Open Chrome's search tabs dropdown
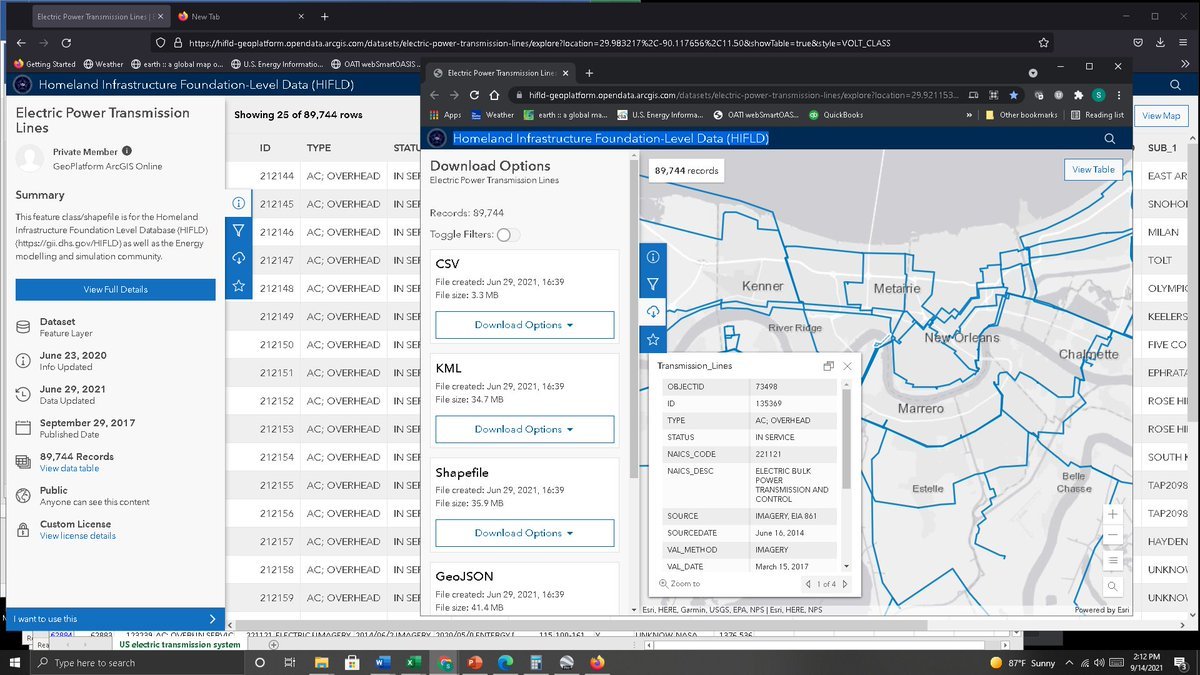The width and height of the screenshot is (1200, 675). pos(1033,73)
